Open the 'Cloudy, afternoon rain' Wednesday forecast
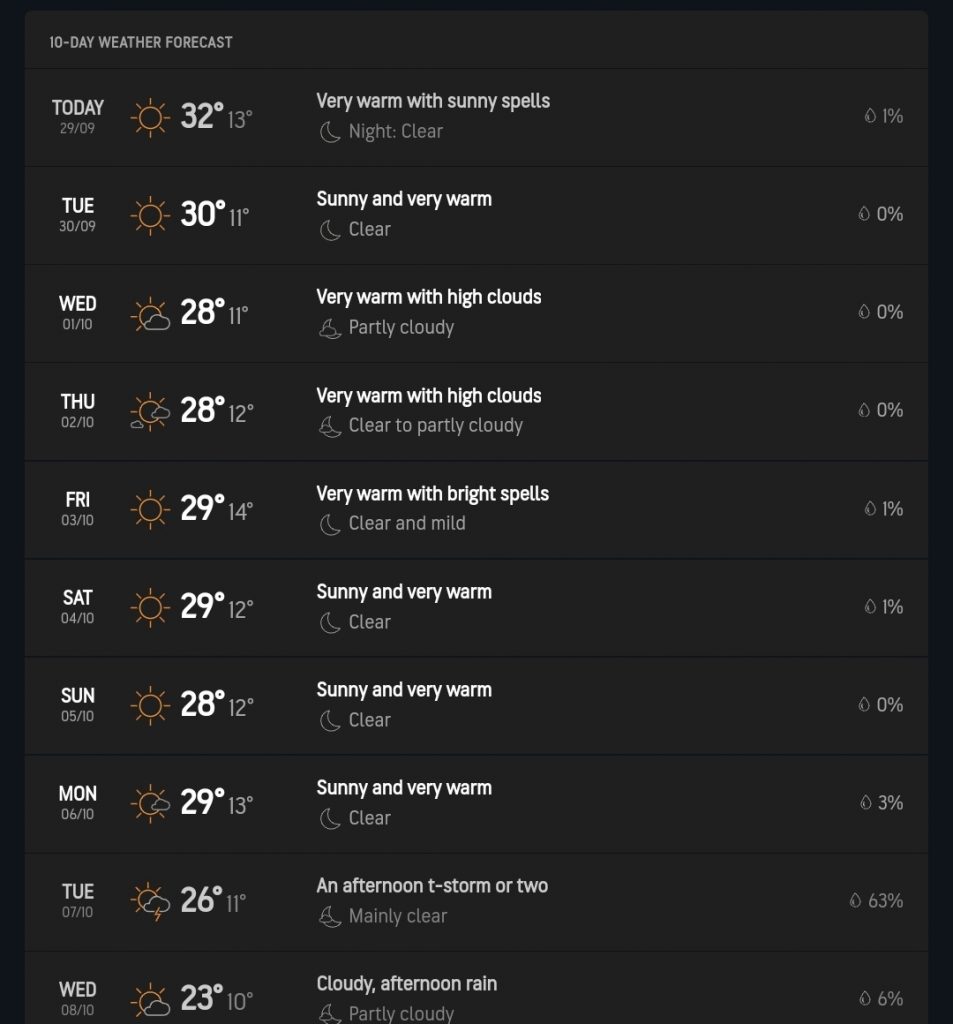 406,984
